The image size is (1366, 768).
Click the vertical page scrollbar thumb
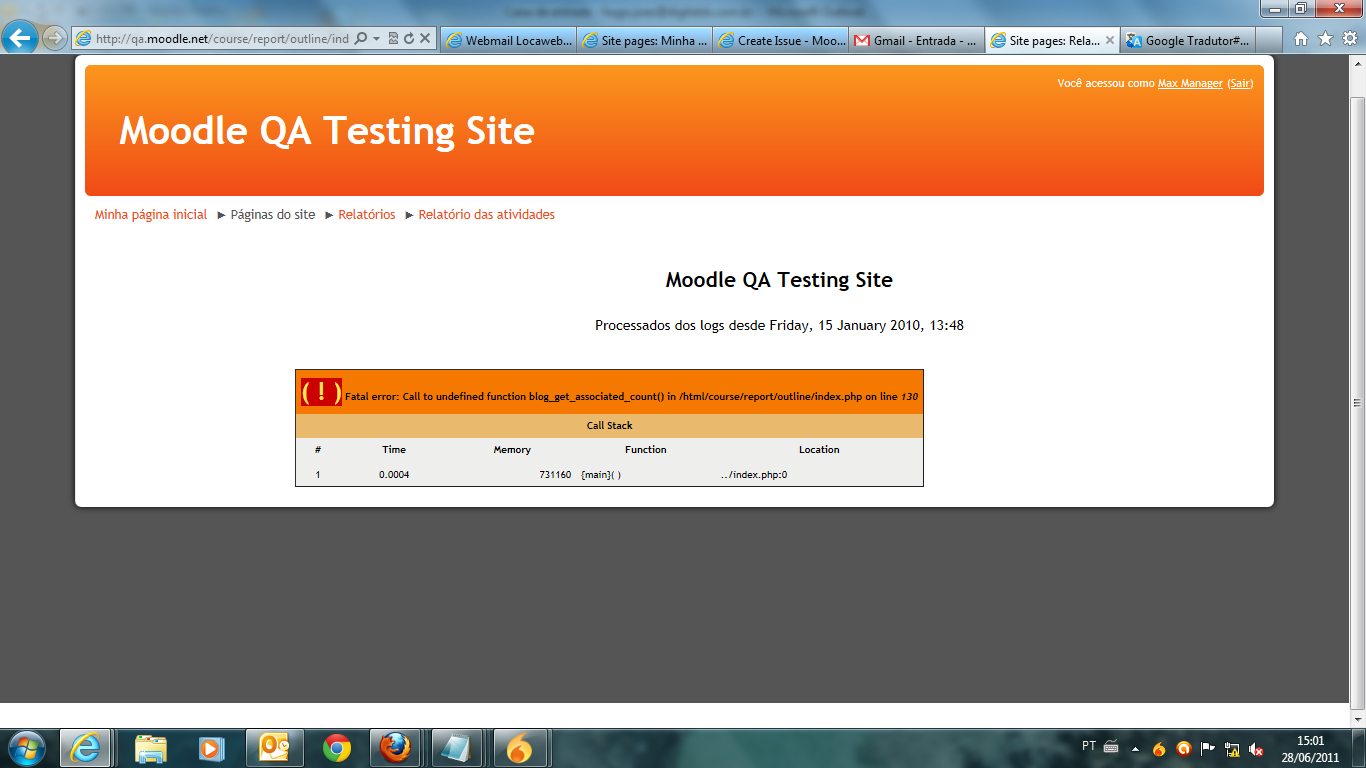[1357, 403]
